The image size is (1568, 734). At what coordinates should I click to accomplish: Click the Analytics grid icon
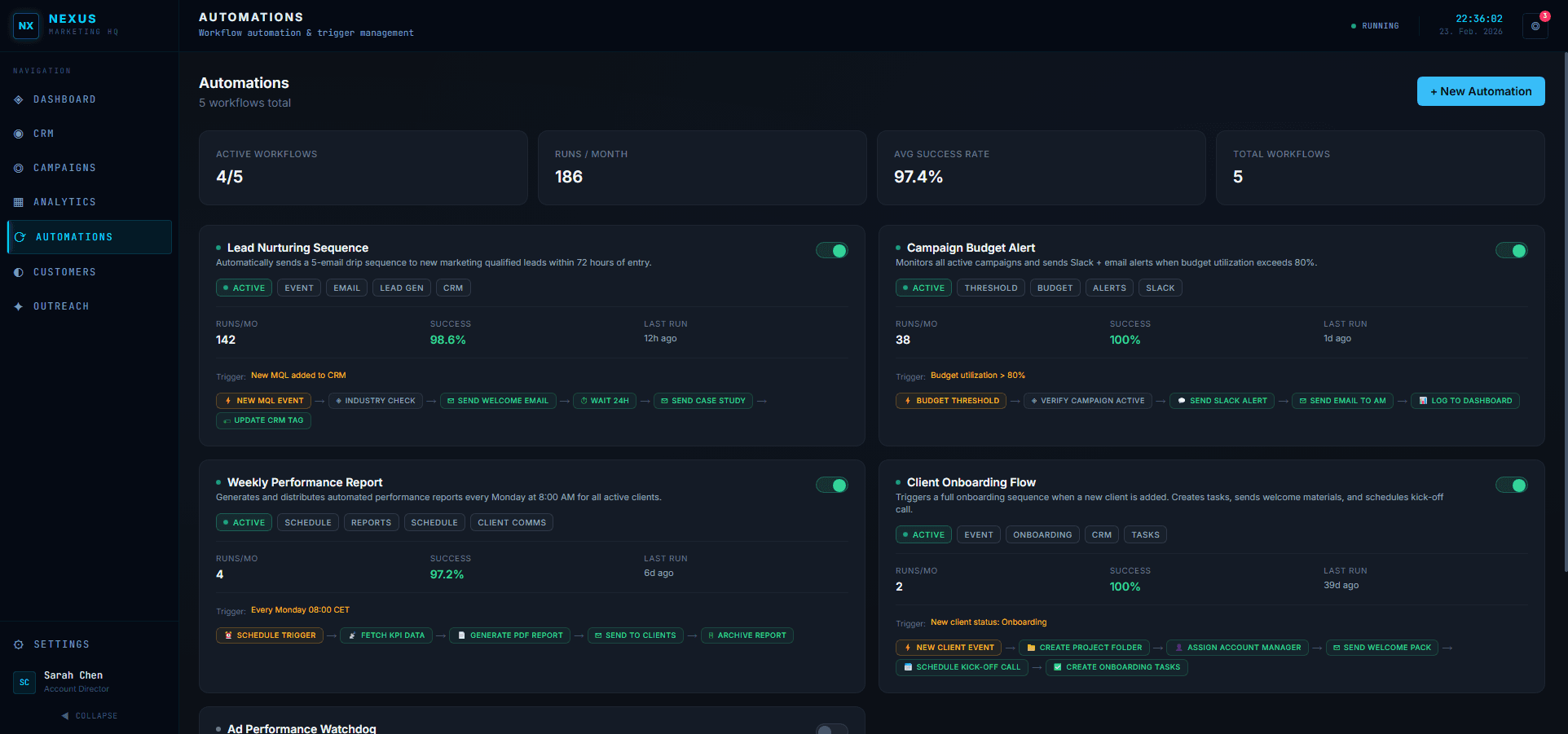(18, 202)
